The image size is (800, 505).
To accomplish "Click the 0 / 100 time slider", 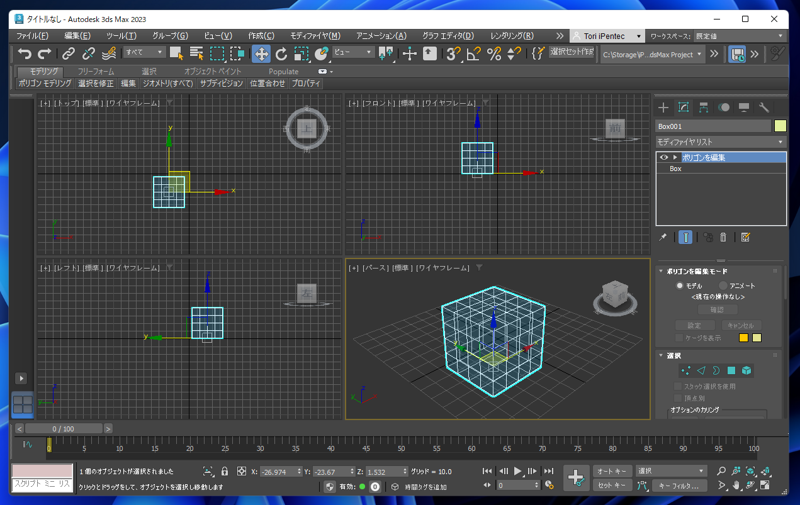I will click(x=64, y=429).
